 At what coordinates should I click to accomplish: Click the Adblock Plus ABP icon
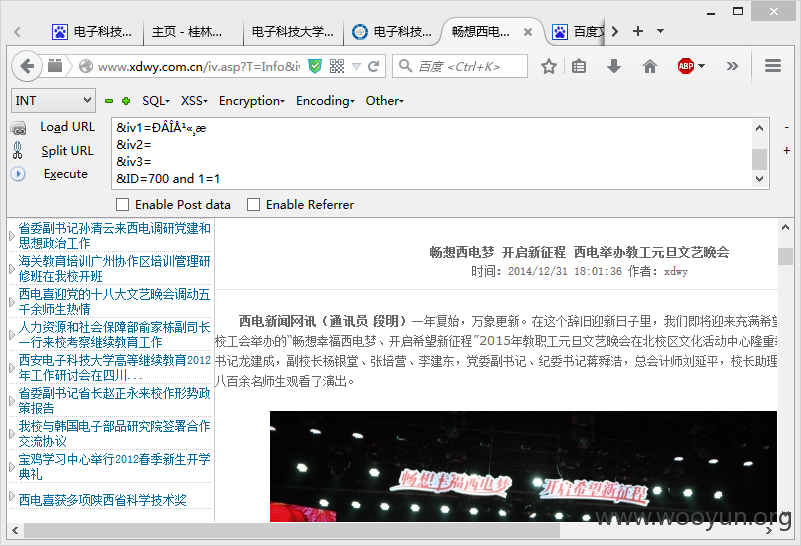pos(686,66)
